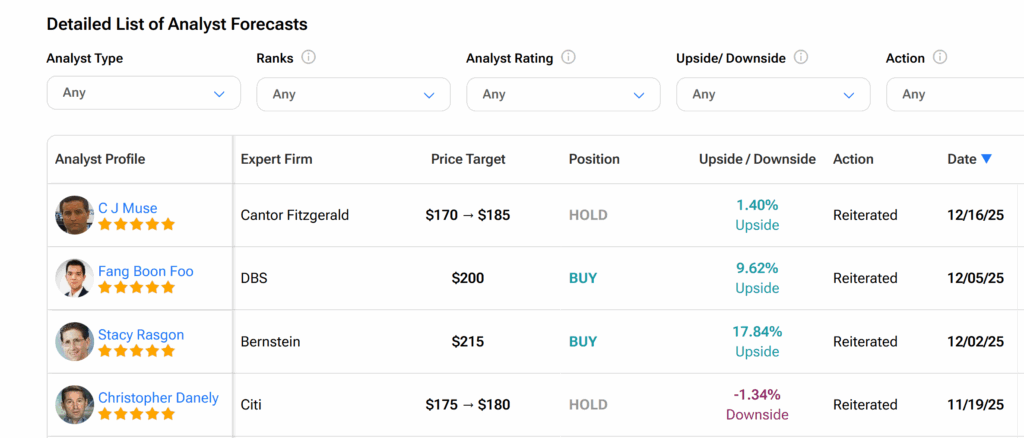Expand the Ranks filter dropdown

click(353, 94)
